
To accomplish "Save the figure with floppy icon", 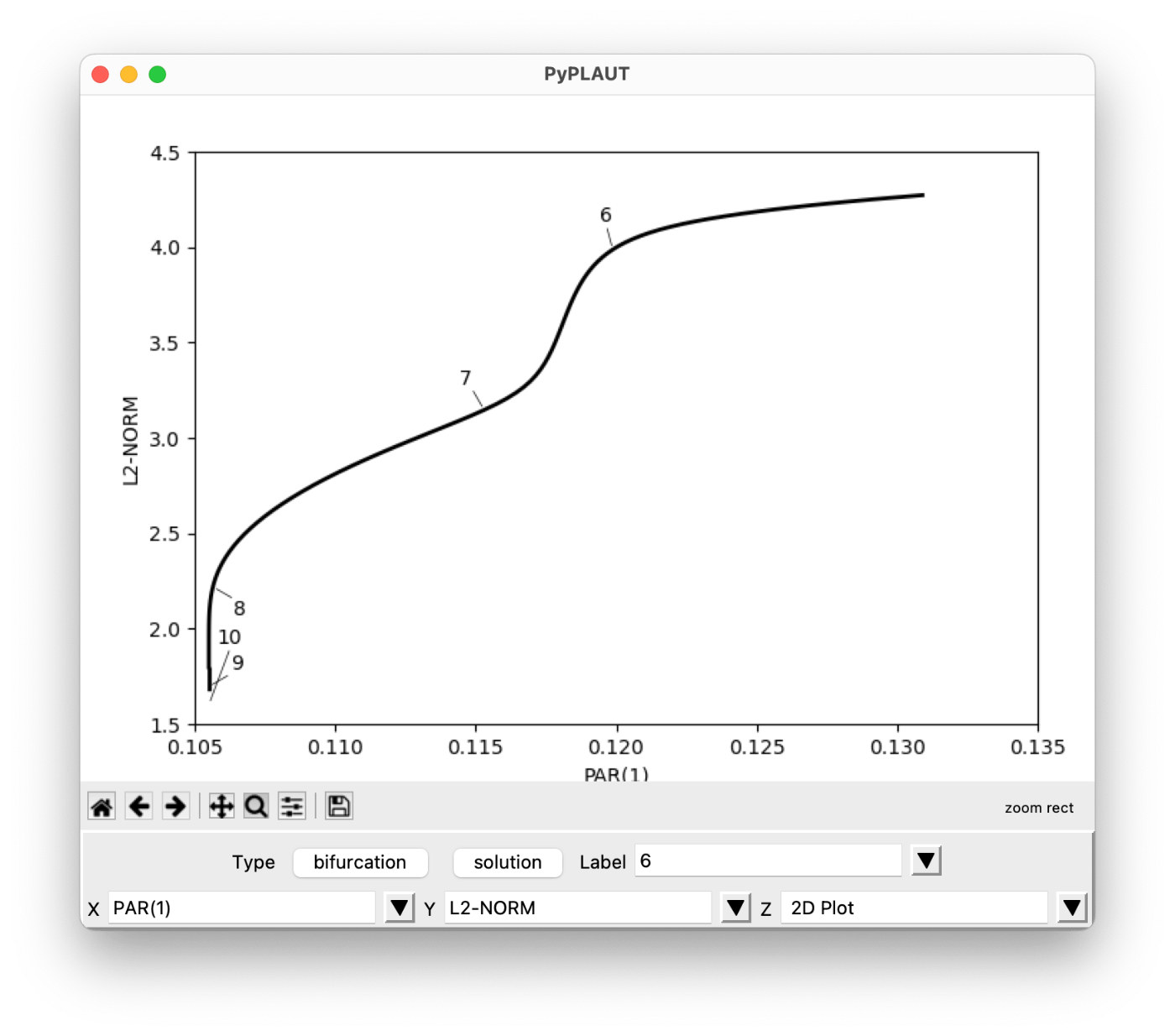I will click(x=338, y=807).
